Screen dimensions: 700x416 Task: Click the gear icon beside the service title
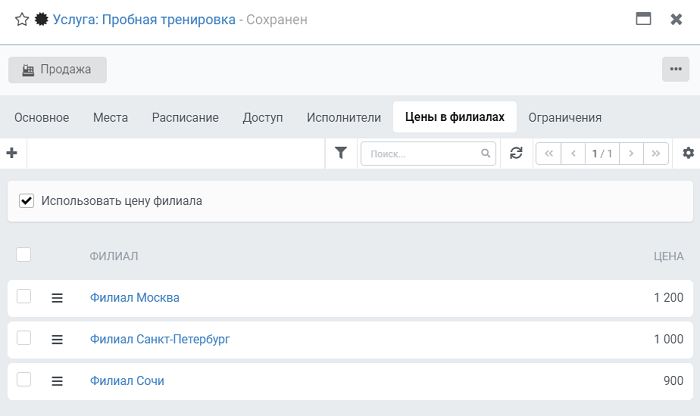click(x=42, y=19)
